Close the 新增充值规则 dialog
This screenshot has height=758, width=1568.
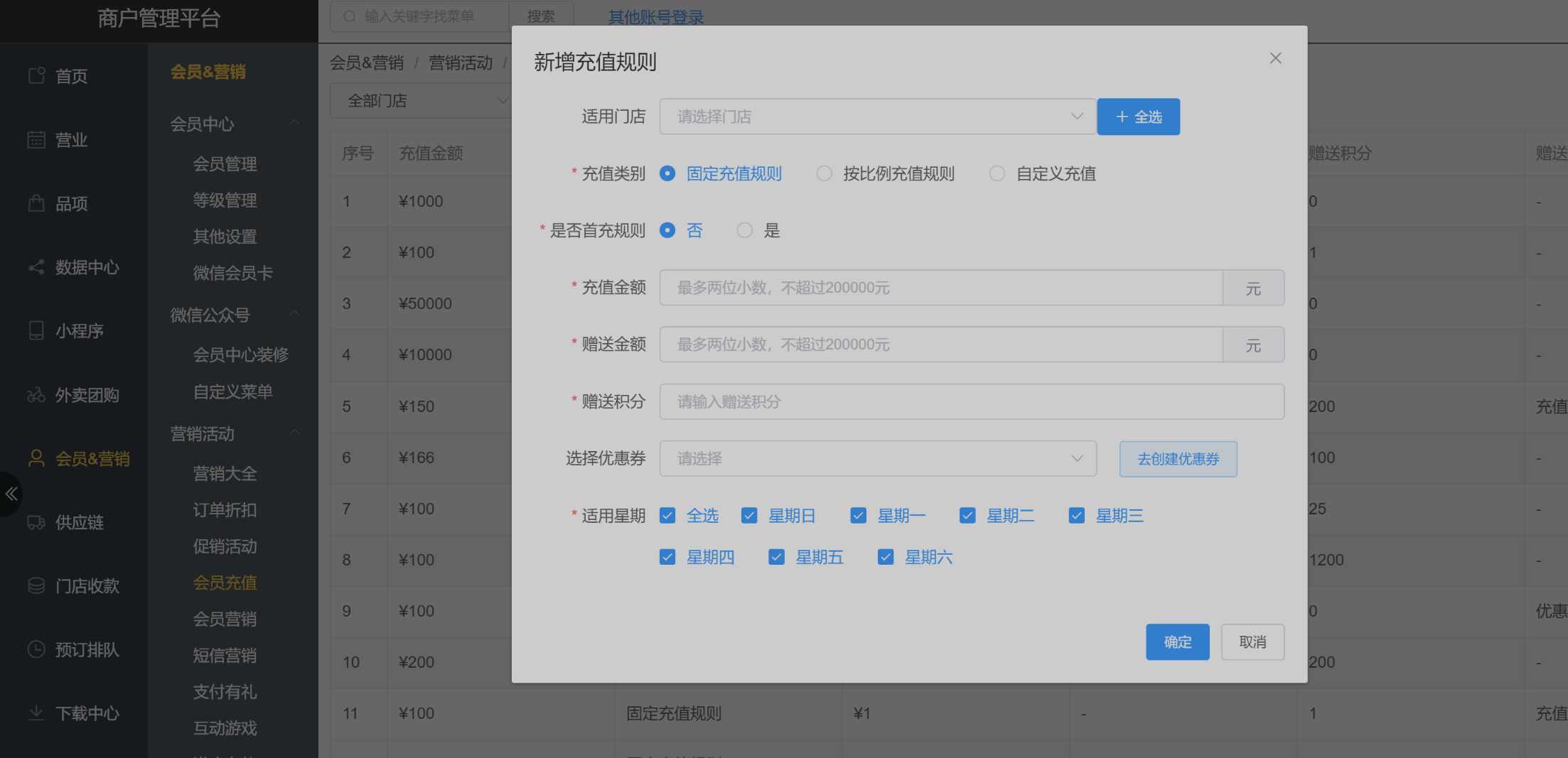pyautogui.click(x=1276, y=58)
